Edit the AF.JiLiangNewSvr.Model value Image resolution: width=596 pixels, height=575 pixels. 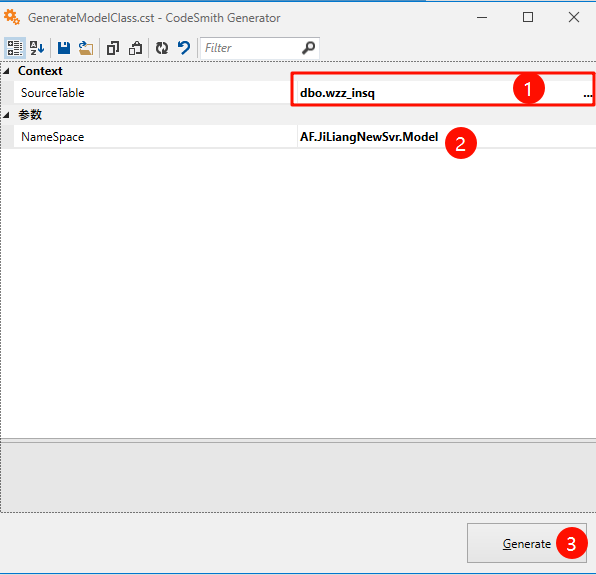pos(369,137)
